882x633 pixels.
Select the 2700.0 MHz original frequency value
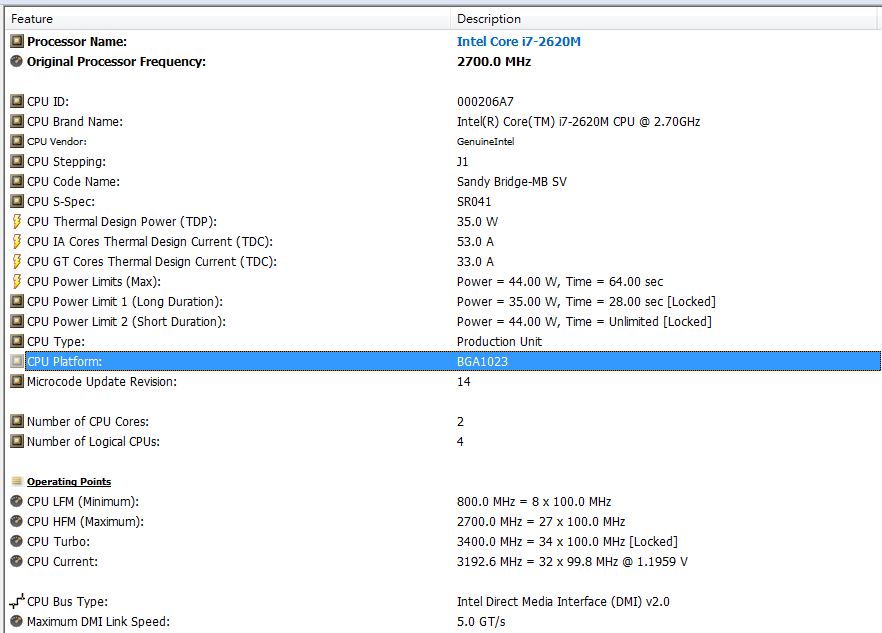pos(494,61)
